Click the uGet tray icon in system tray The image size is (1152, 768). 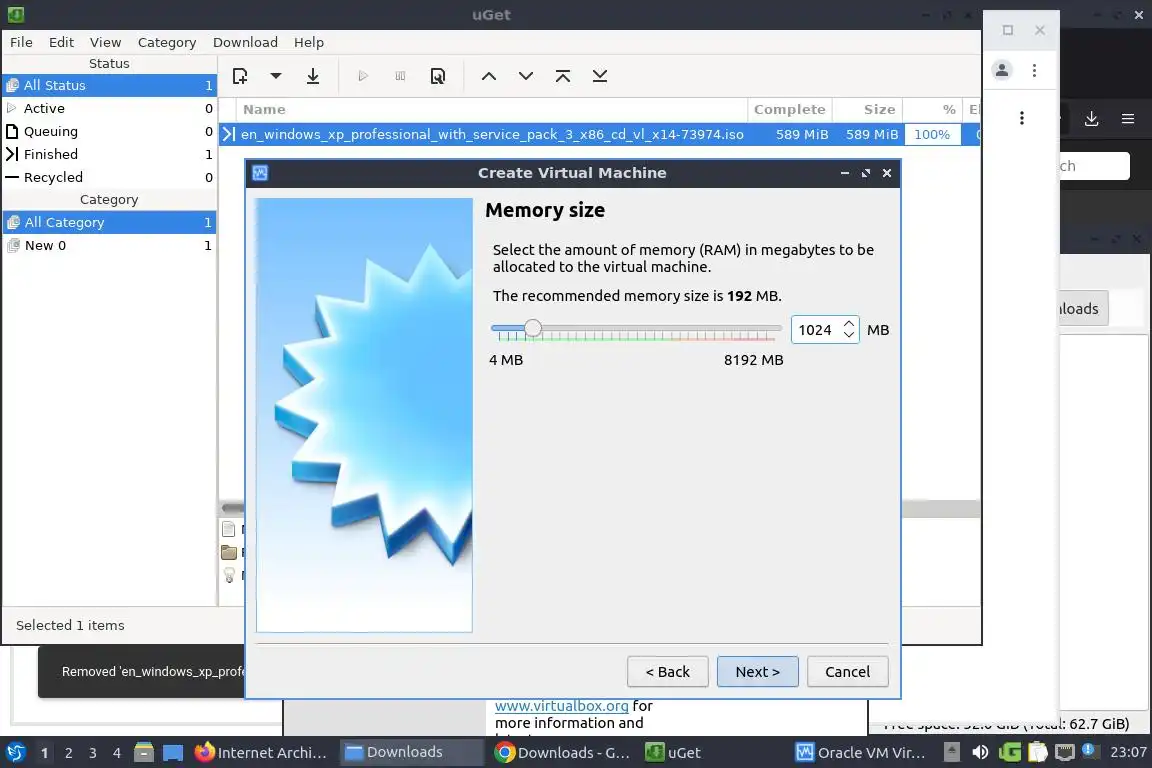coord(1010,753)
